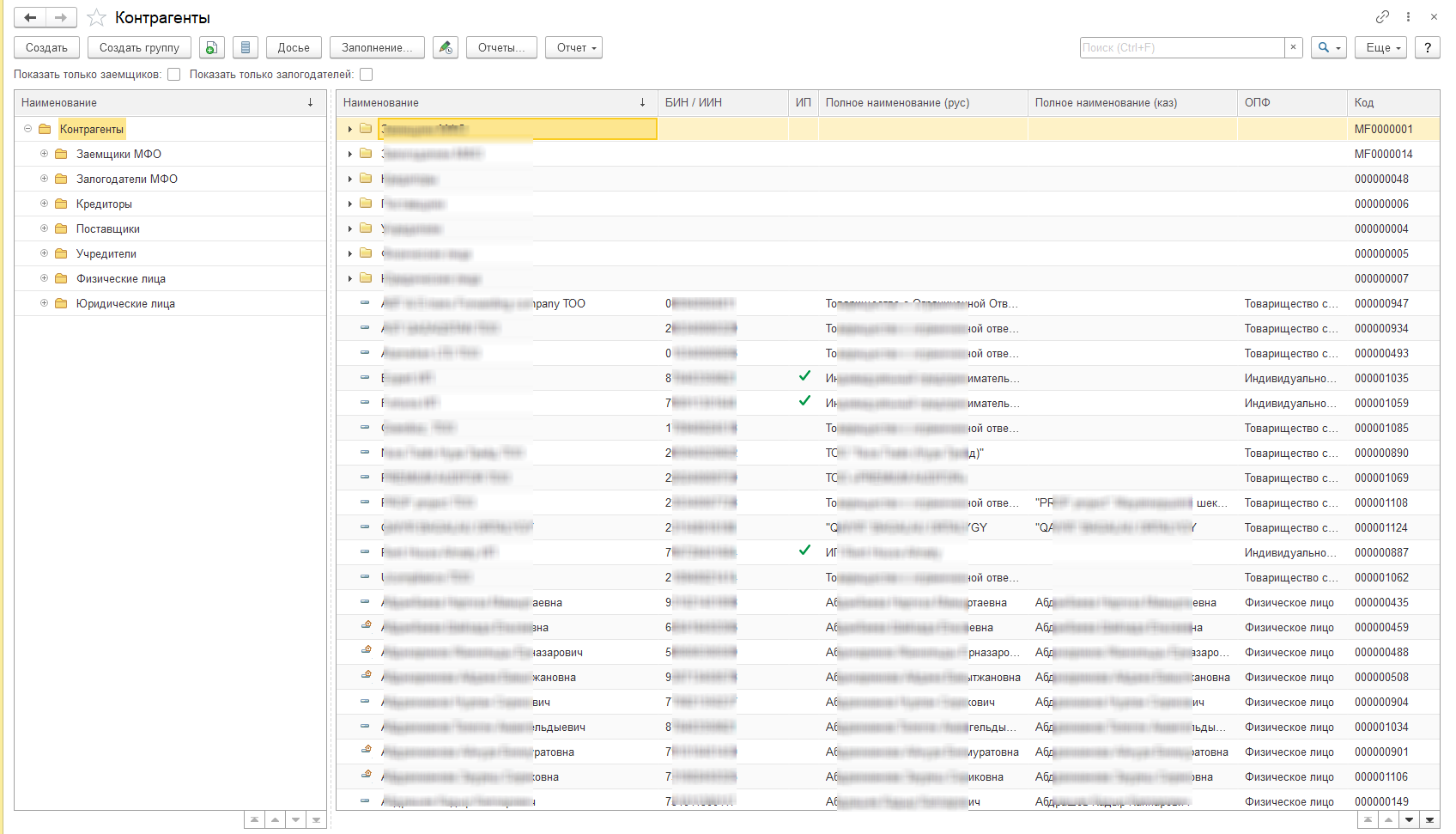Image resolution: width=1456 pixels, height=834 pixels.
Task: Open help with the question mark button
Action: pos(1427,47)
